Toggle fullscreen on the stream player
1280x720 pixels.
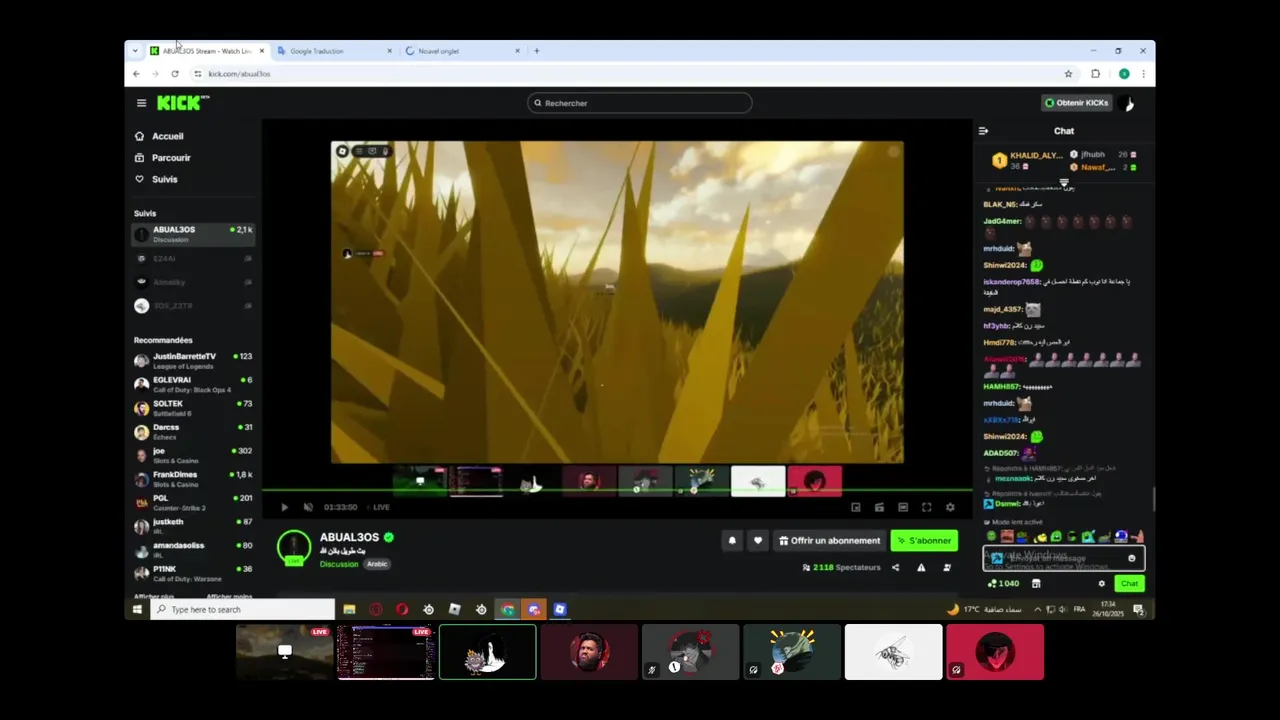click(926, 507)
